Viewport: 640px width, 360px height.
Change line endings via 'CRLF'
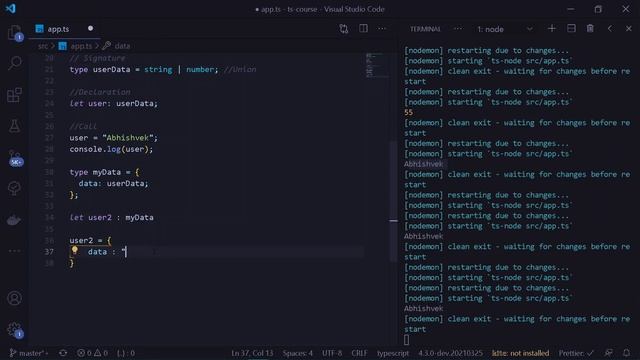(359, 353)
